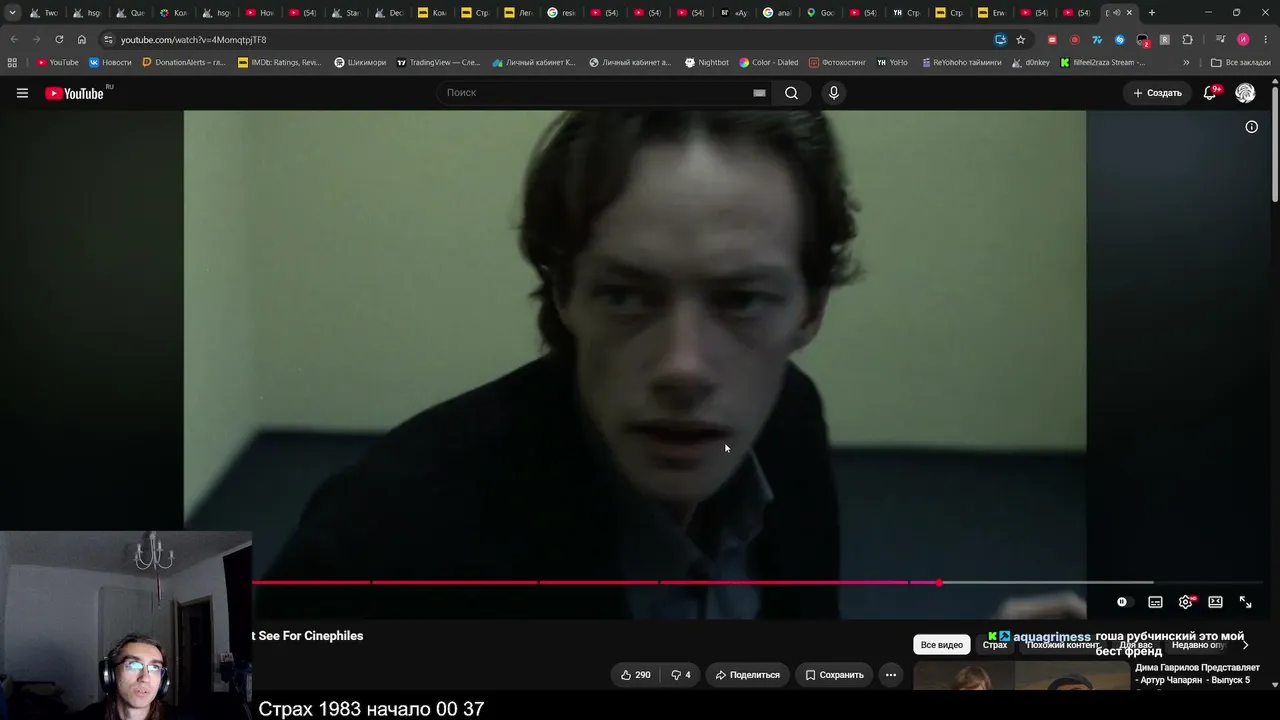Open the 7TV extension icon
The height and width of the screenshot is (720, 1280).
pyautogui.click(x=1097, y=40)
